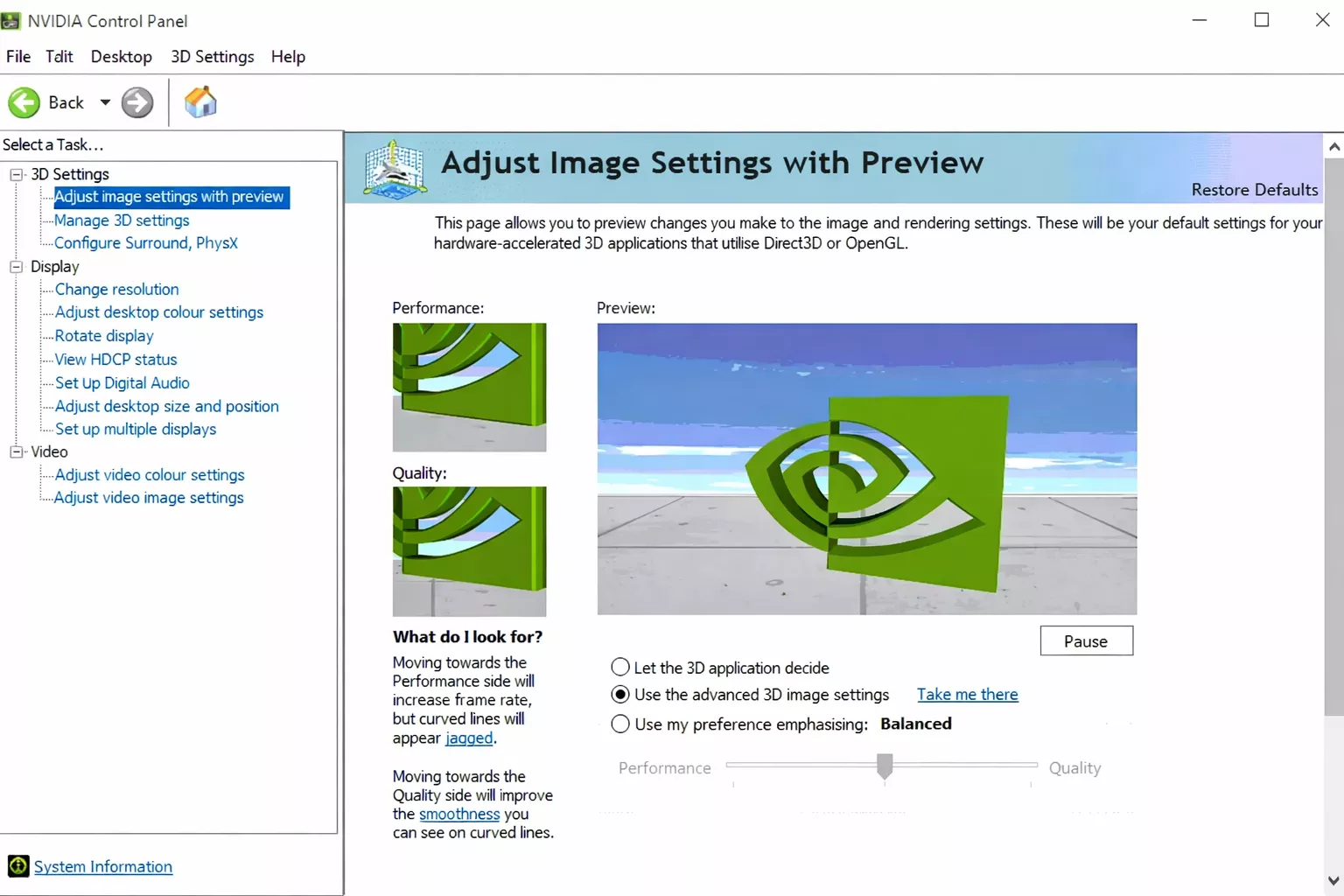
Task: Open the 3D Settings menu
Action: [x=213, y=57]
